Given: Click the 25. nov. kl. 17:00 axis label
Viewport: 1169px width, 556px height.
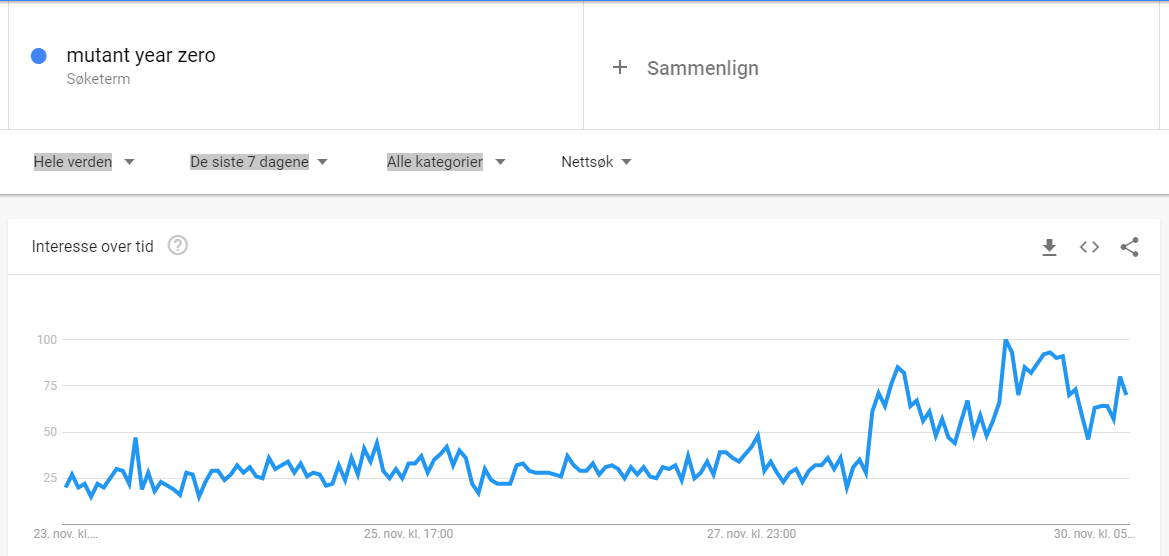Looking at the screenshot, I should (x=408, y=534).
